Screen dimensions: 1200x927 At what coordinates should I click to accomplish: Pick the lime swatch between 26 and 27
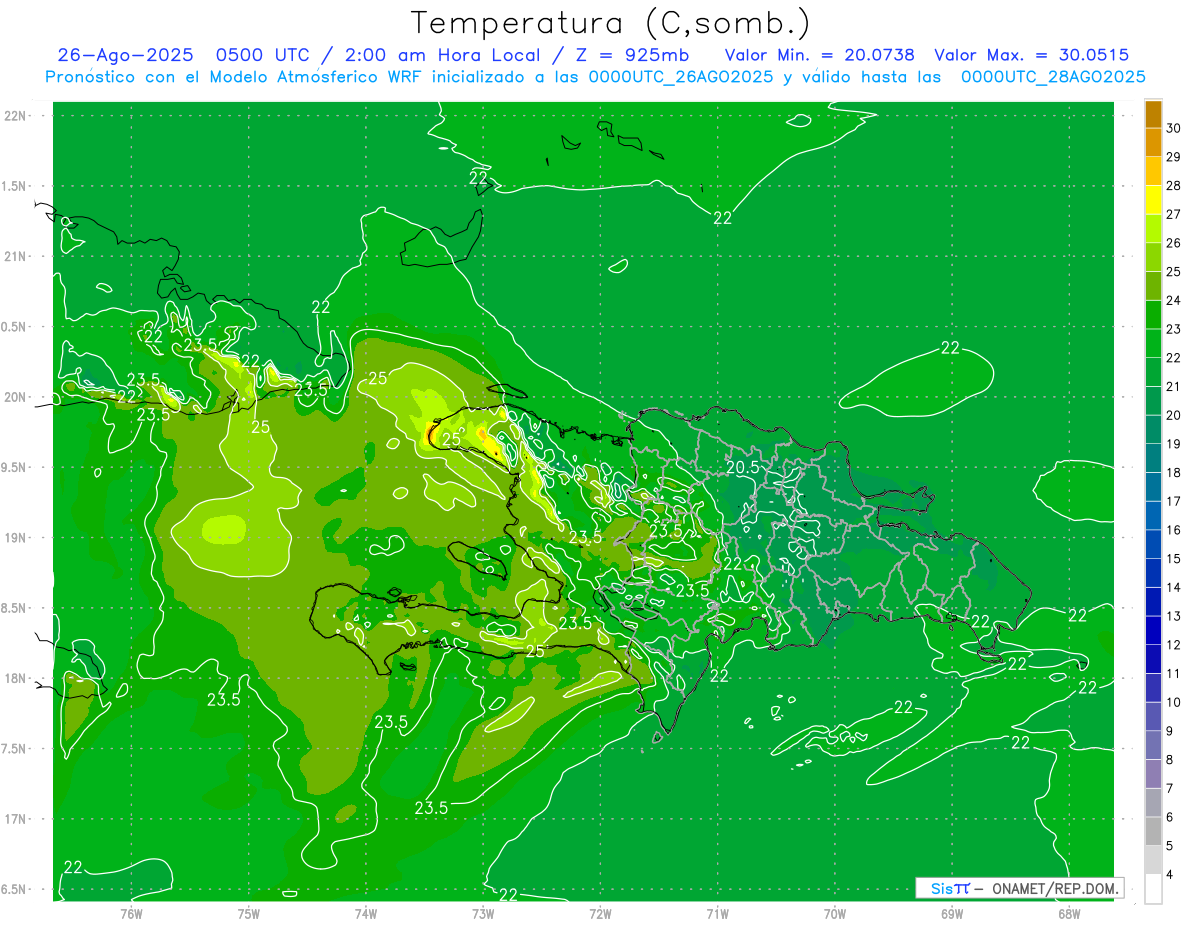point(1153,228)
